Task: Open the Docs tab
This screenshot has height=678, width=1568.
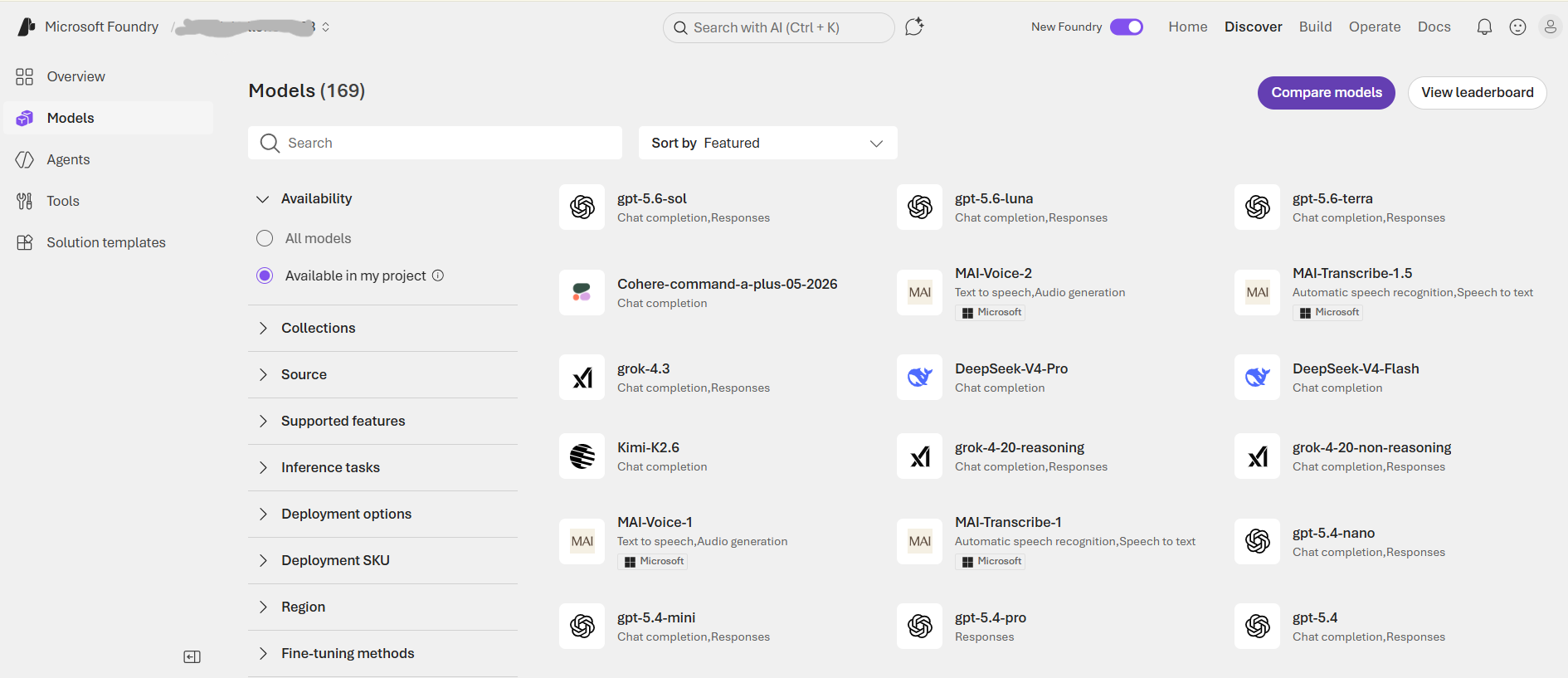Action: 1434,27
